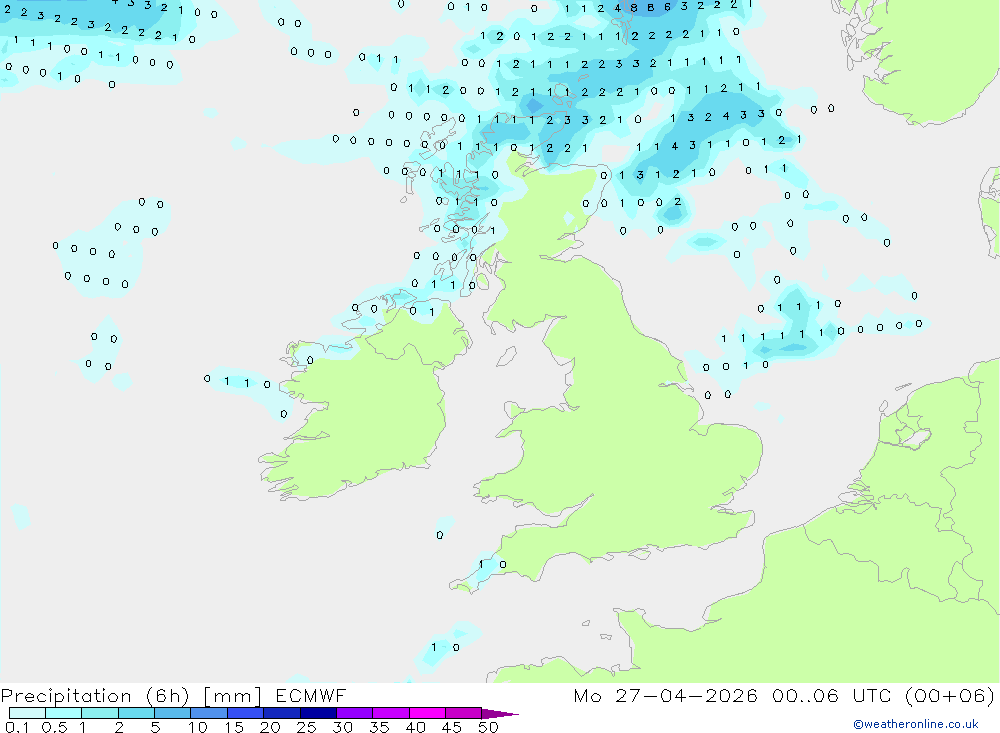The height and width of the screenshot is (733, 1000).
Task: Click the '00..06 UTC' time range text
Action: click(x=832, y=695)
